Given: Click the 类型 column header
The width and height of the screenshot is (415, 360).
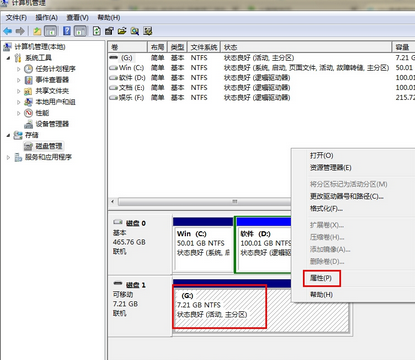Looking at the screenshot, I should tap(177, 47).
